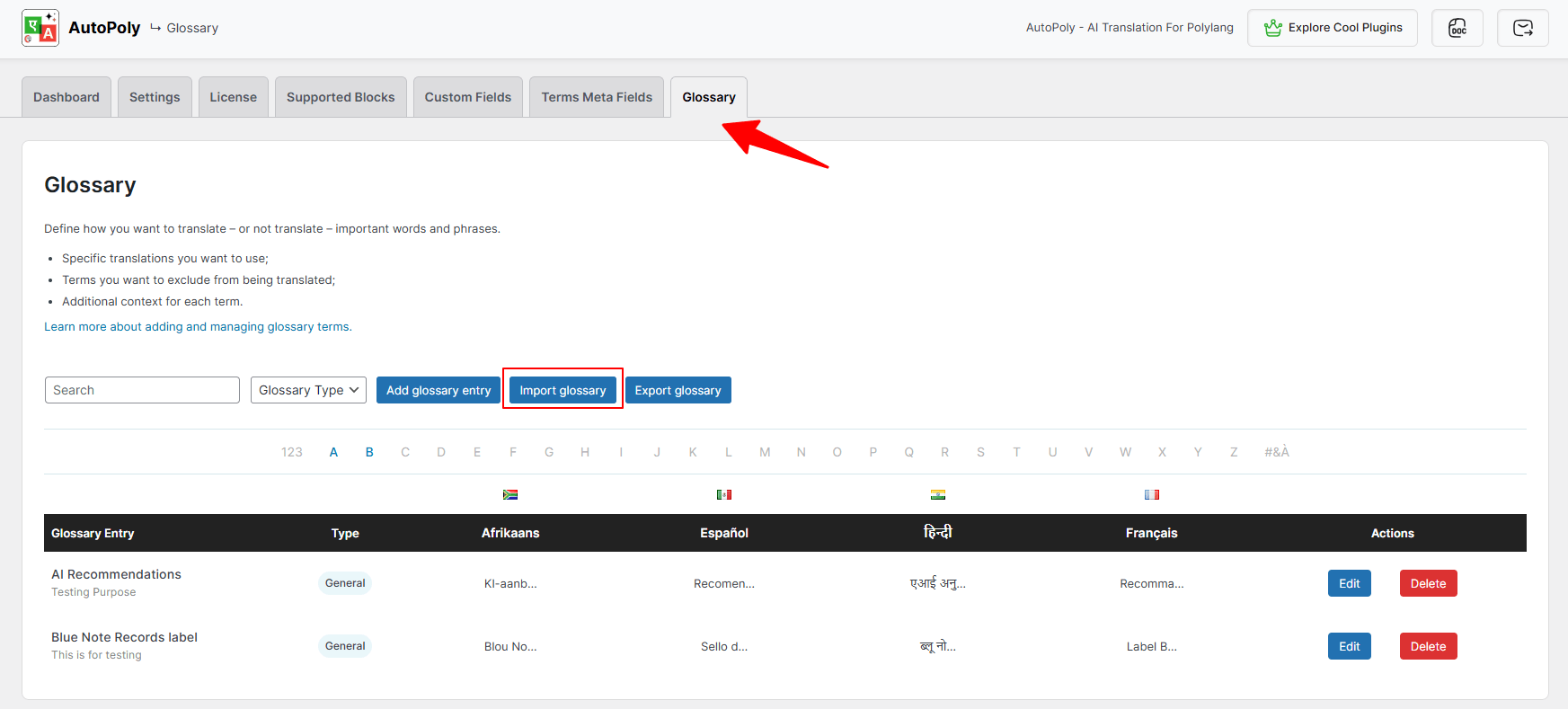Open the glossary terms help link
The width and height of the screenshot is (1568, 709).
[198, 327]
